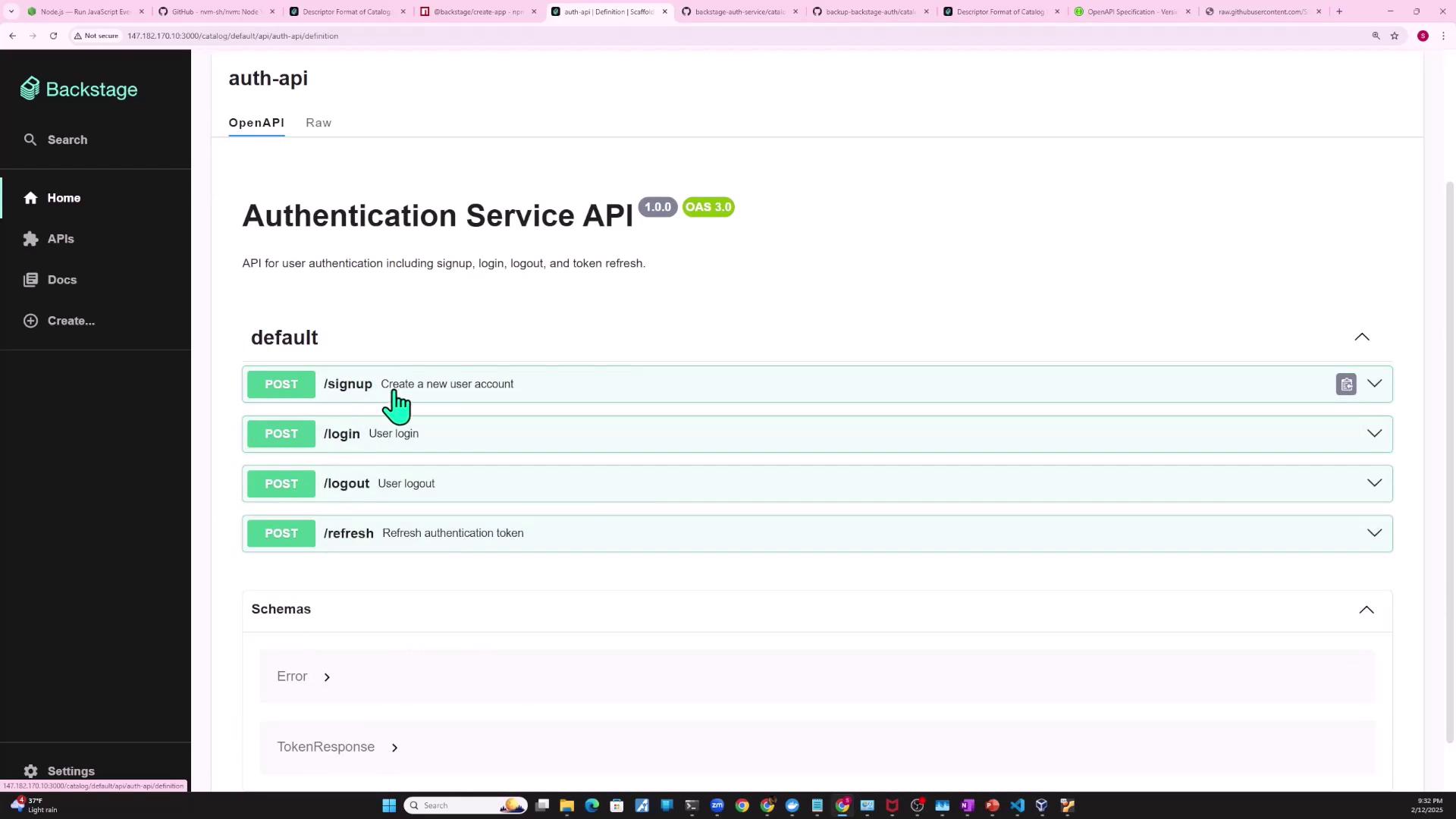Image resolution: width=1456 pixels, height=819 pixels.
Task: Switch to the Raw tab
Action: [x=318, y=123]
